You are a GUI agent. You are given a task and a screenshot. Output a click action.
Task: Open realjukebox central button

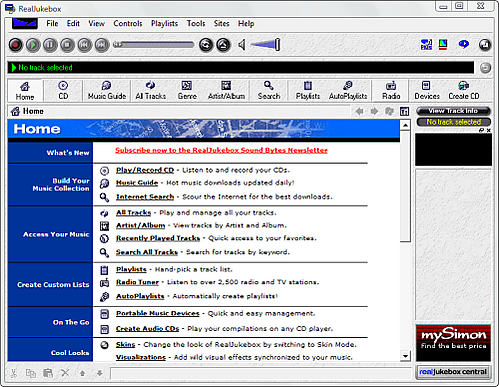pyautogui.click(x=453, y=372)
